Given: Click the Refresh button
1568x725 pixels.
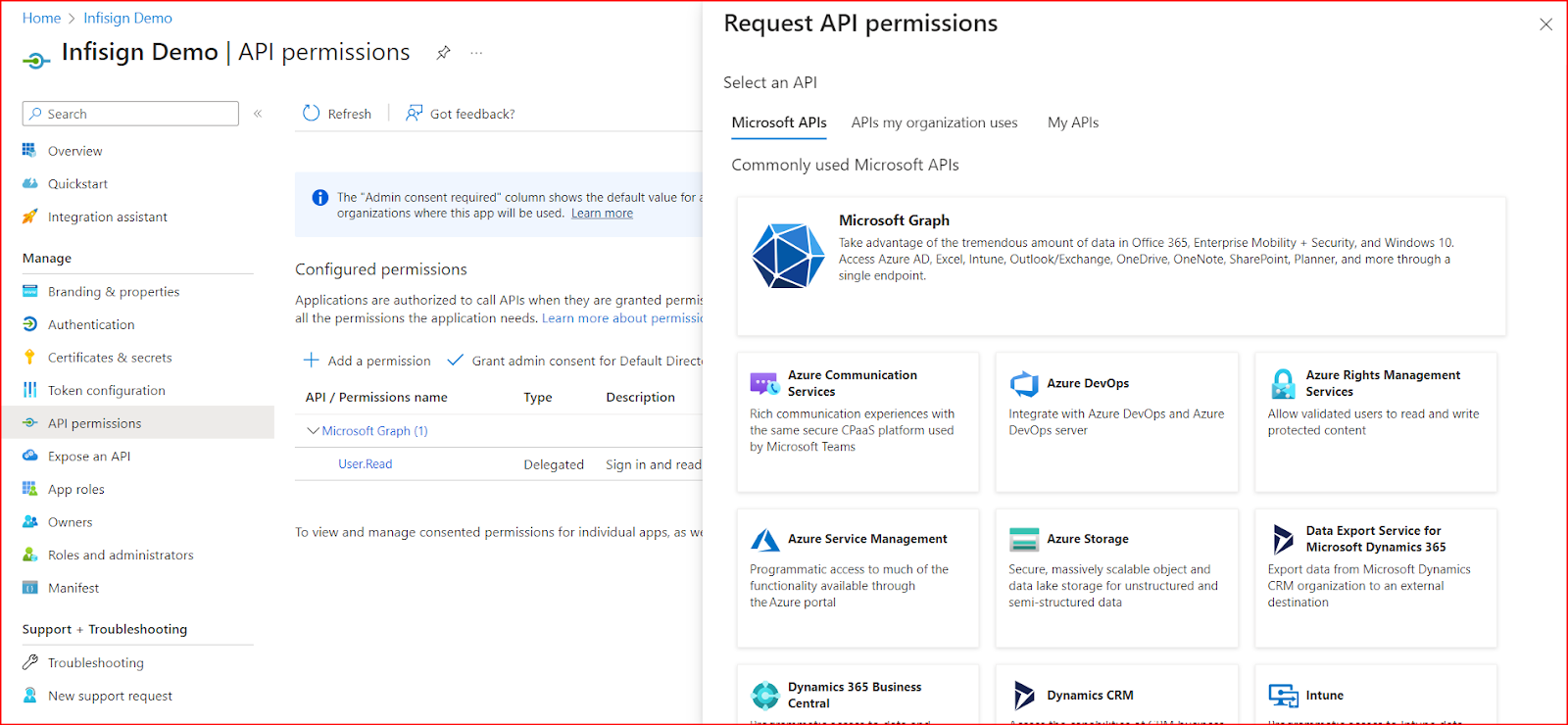Looking at the screenshot, I should click(x=337, y=114).
